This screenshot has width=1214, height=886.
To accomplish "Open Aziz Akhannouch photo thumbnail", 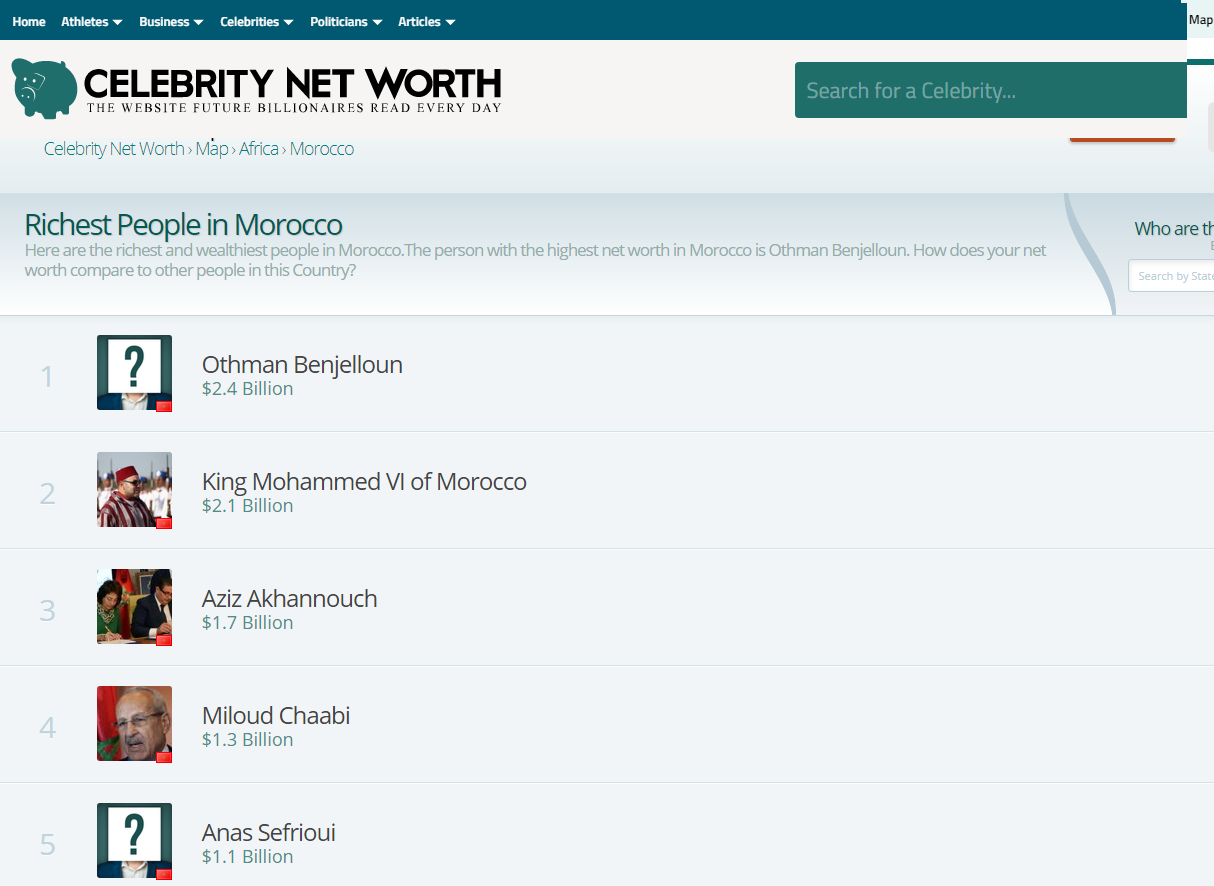I will click(x=134, y=606).
